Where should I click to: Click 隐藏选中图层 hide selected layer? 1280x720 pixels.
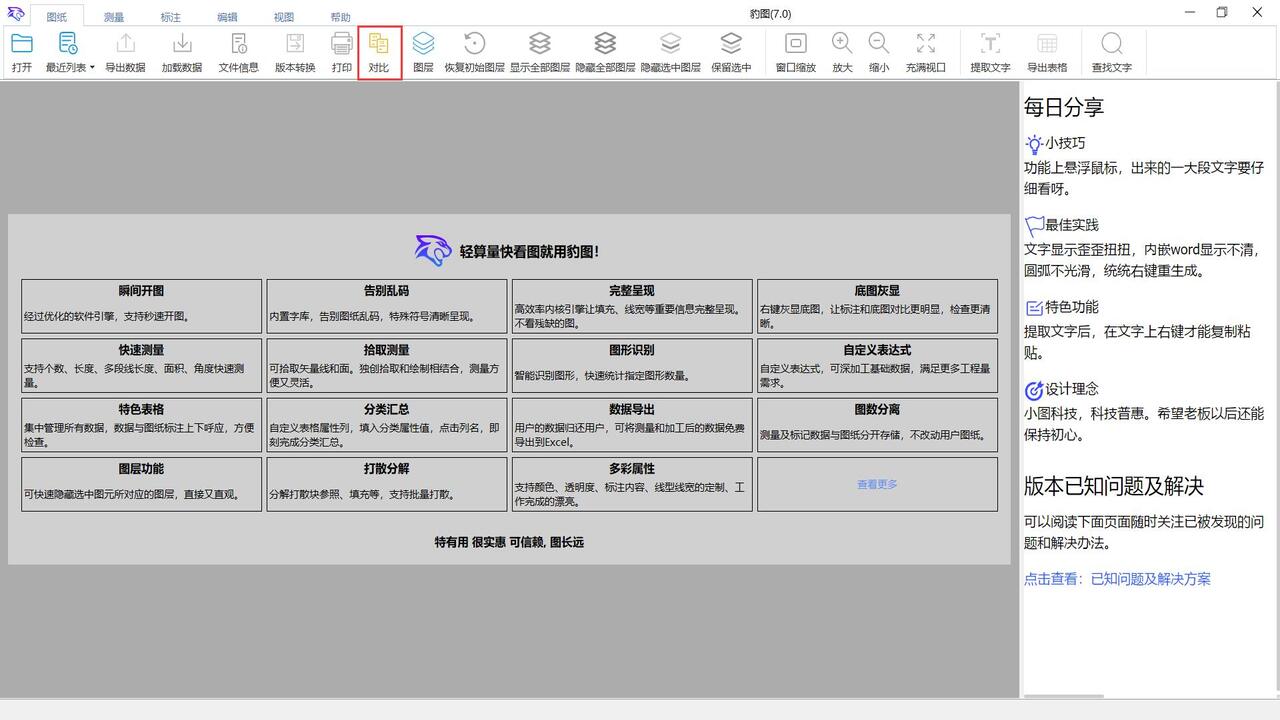point(670,53)
